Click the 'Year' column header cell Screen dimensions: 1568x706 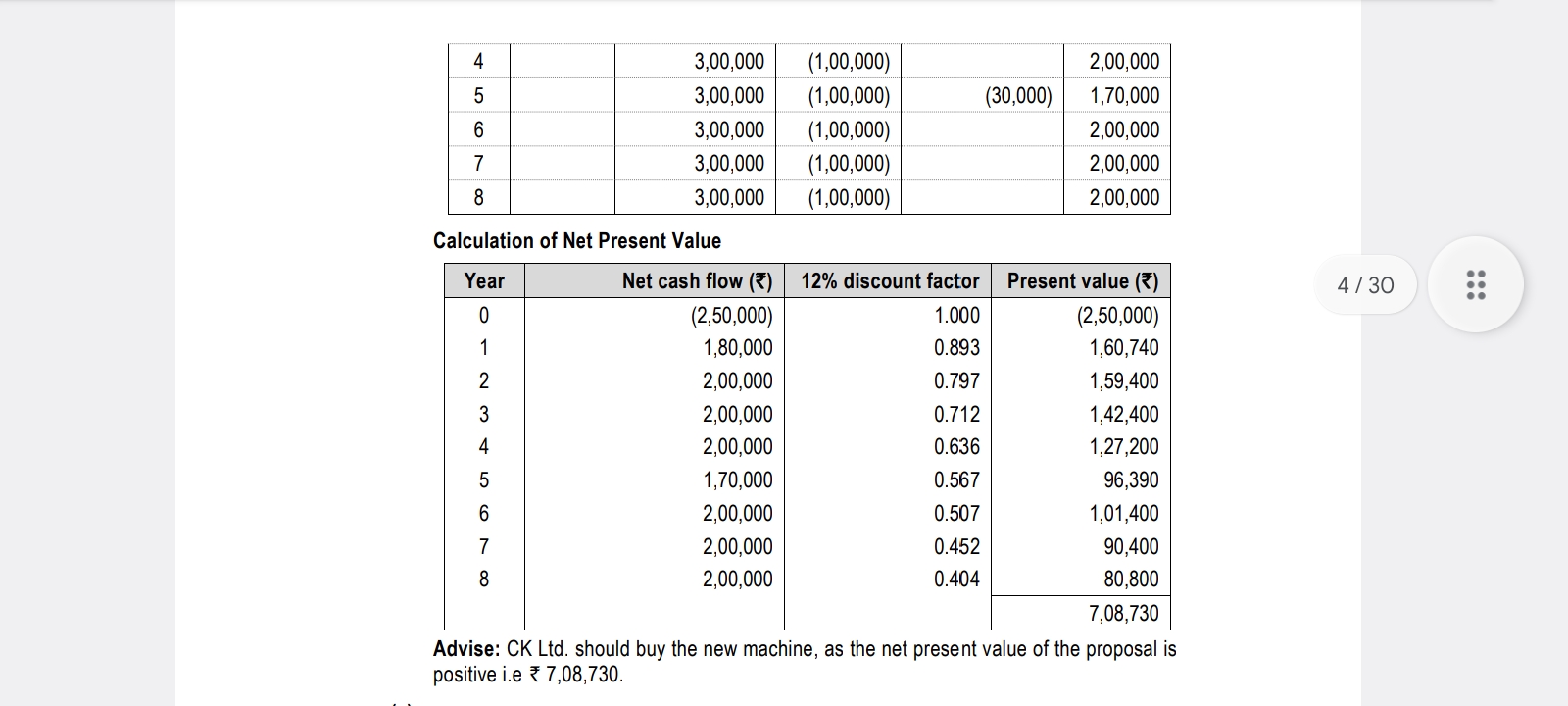[484, 281]
